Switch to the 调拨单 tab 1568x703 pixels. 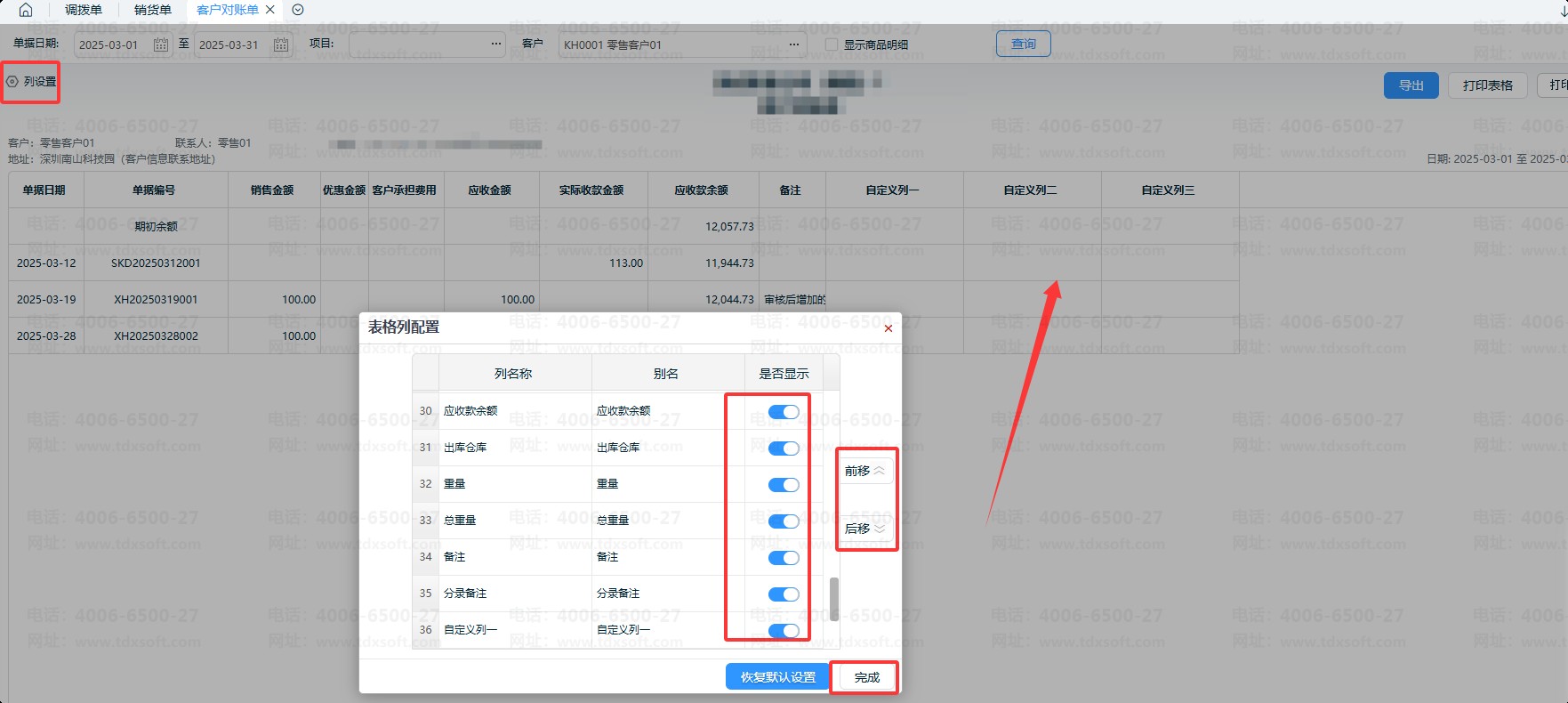(84, 10)
